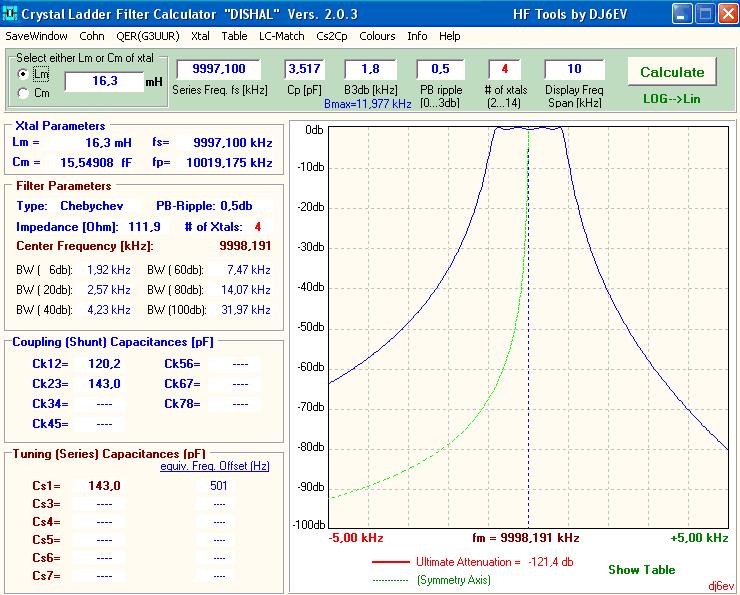Open the Help menu
Screen dimensions: 740x595
(x=449, y=36)
